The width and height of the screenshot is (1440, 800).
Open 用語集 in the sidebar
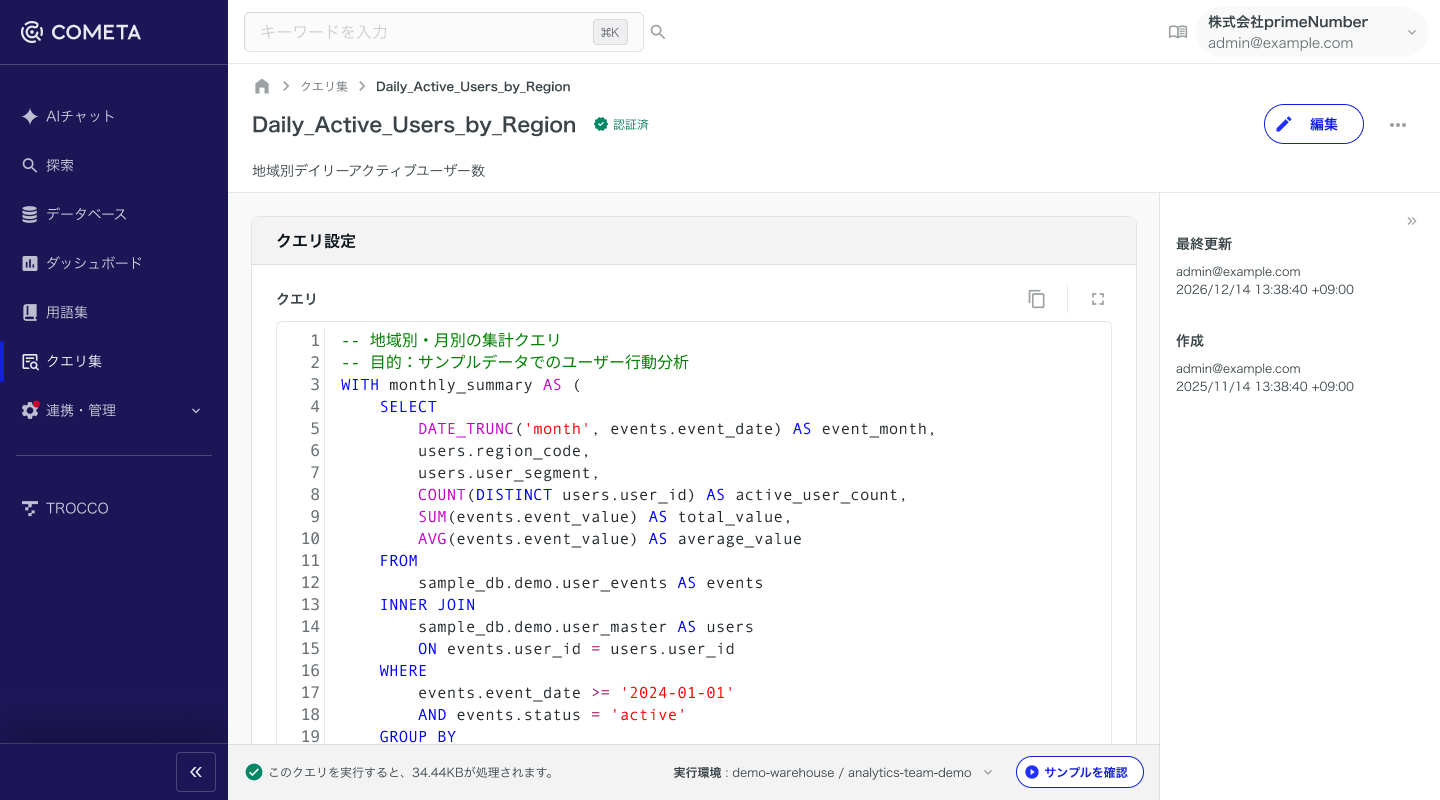tap(67, 312)
